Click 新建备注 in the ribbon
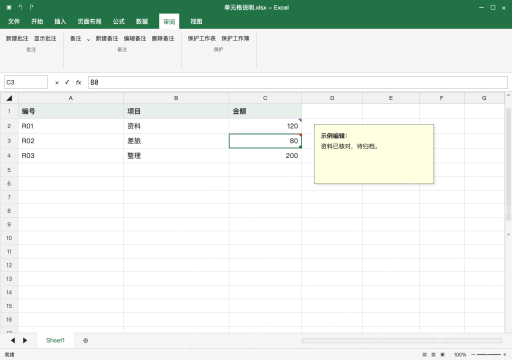Viewport: 512px width, 360px height. pyautogui.click(x=107, y=39)
